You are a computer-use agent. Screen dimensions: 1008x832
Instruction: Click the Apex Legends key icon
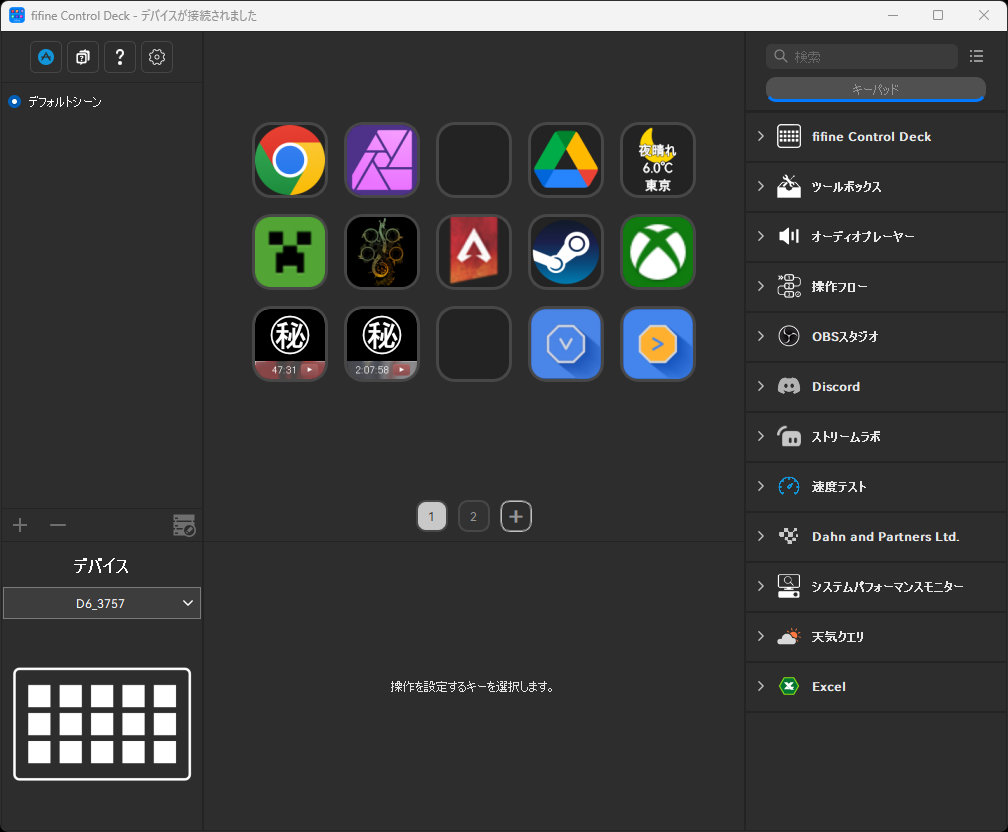[x=474, y=252]
